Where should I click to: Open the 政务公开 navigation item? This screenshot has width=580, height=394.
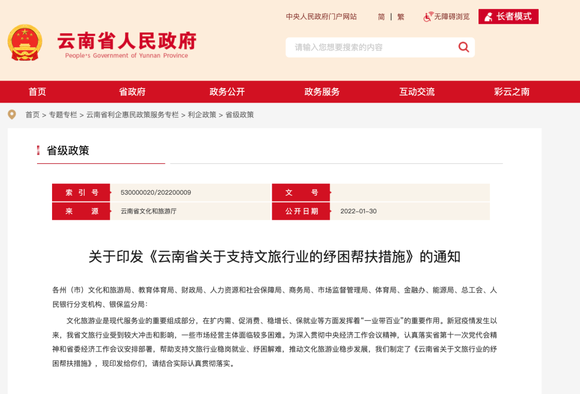(227, 92)
